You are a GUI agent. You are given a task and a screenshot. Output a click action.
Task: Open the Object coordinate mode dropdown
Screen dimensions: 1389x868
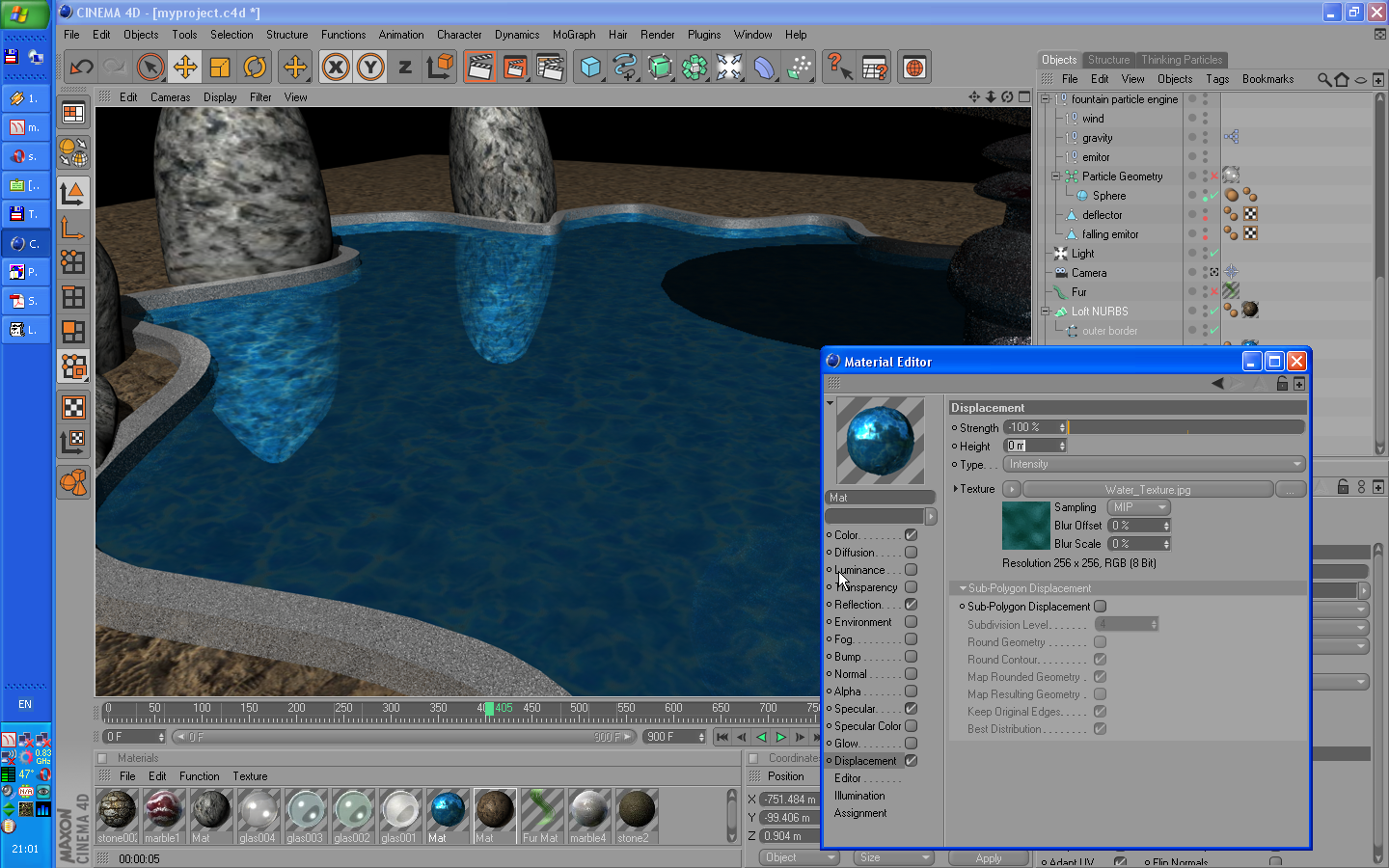tap(799, 857)
